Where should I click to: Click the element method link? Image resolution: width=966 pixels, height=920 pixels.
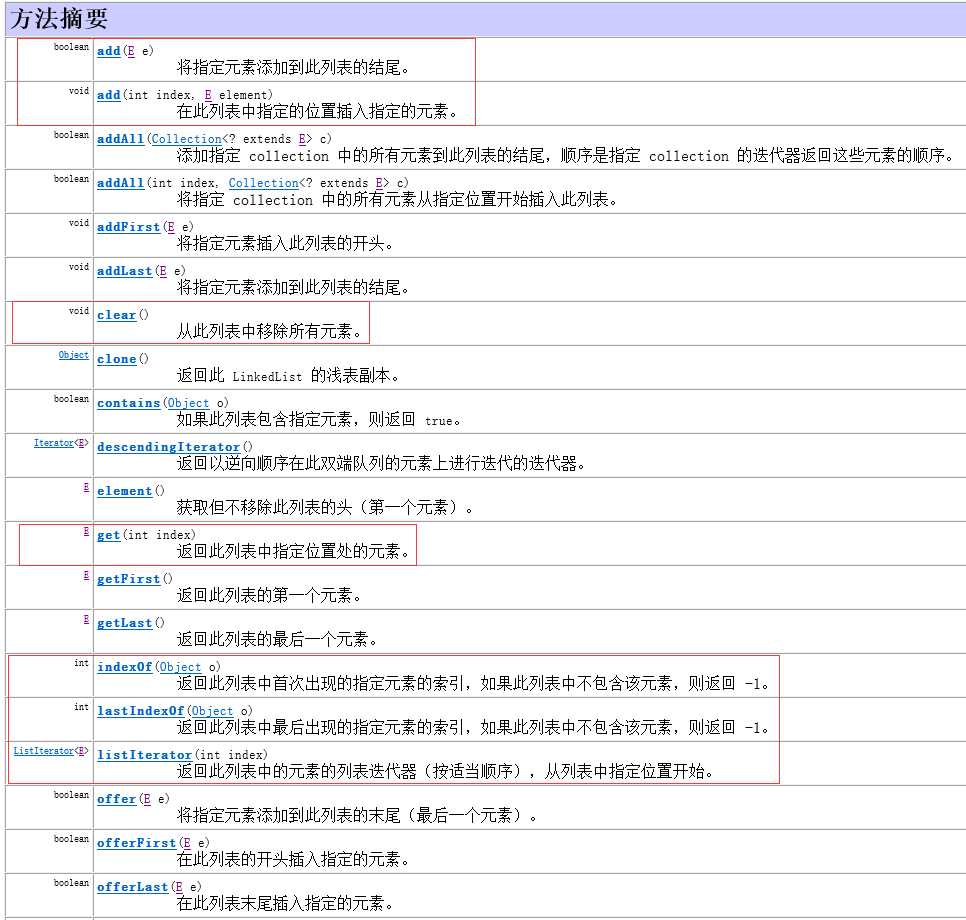pos(124,492)
